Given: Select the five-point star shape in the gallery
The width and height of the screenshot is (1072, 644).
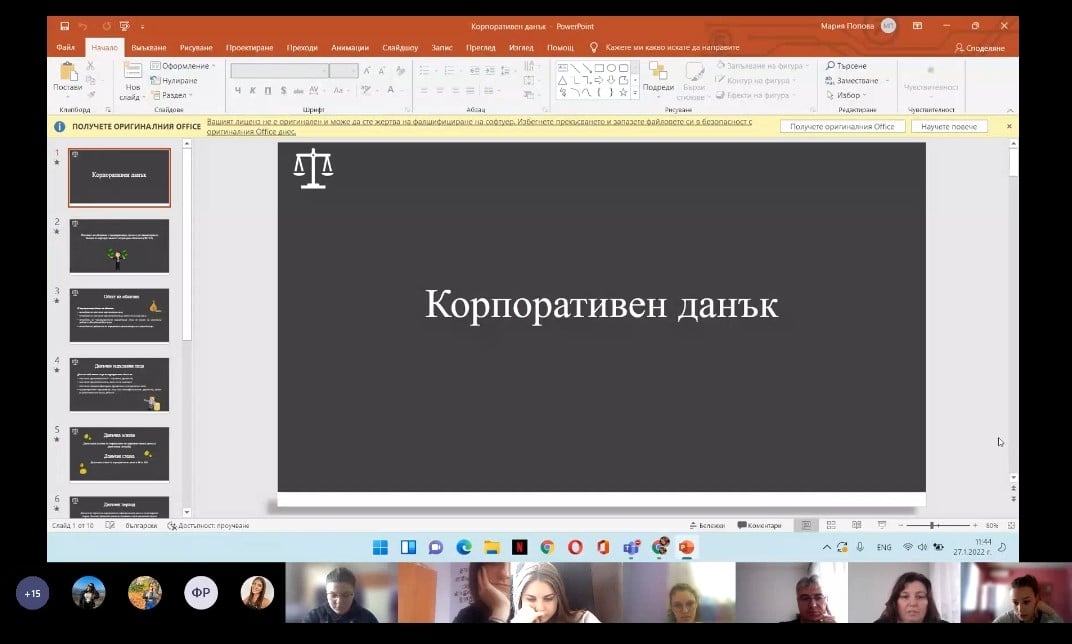Looking at the screenshot, I should point(624,92).
